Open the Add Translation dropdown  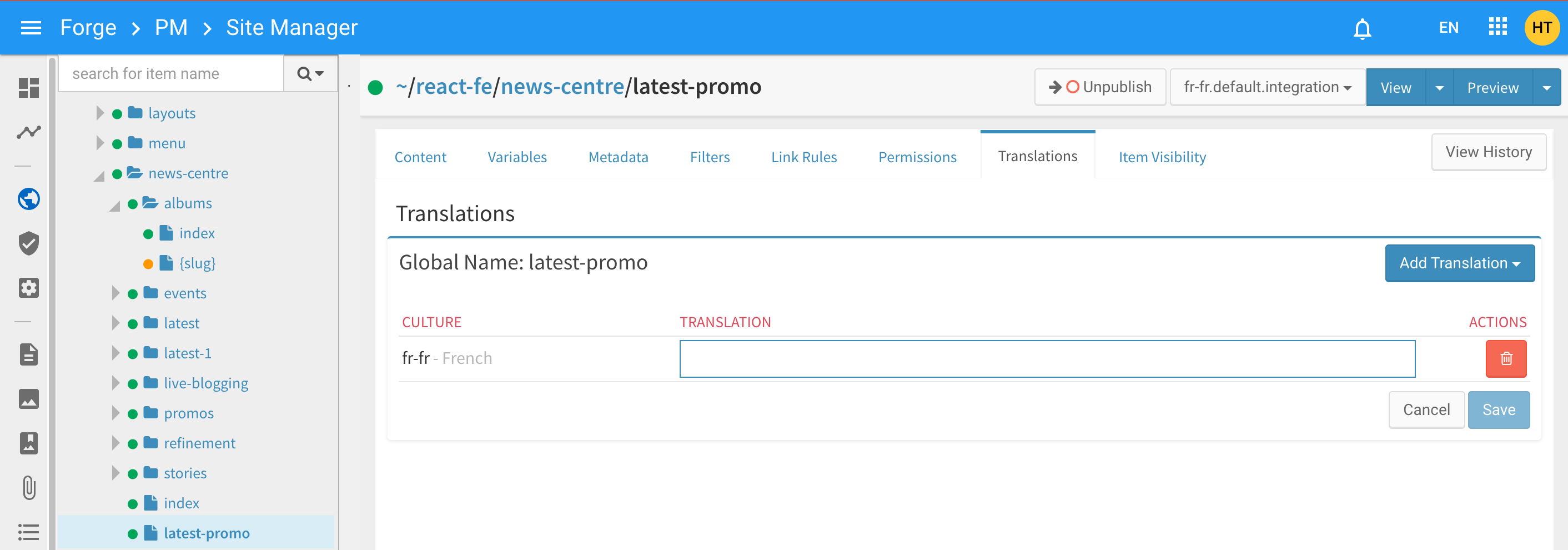pos(1459,263)
